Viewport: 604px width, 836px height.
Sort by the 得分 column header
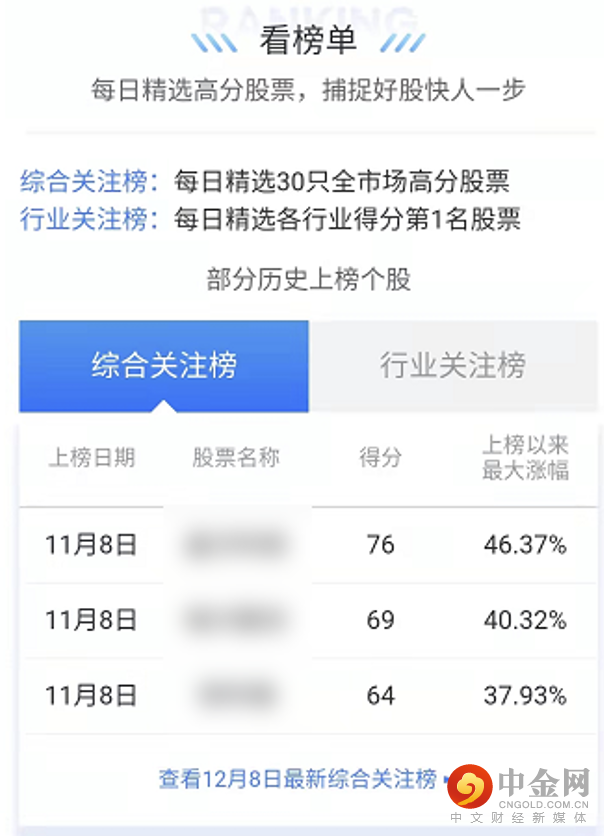pos(380,458)
